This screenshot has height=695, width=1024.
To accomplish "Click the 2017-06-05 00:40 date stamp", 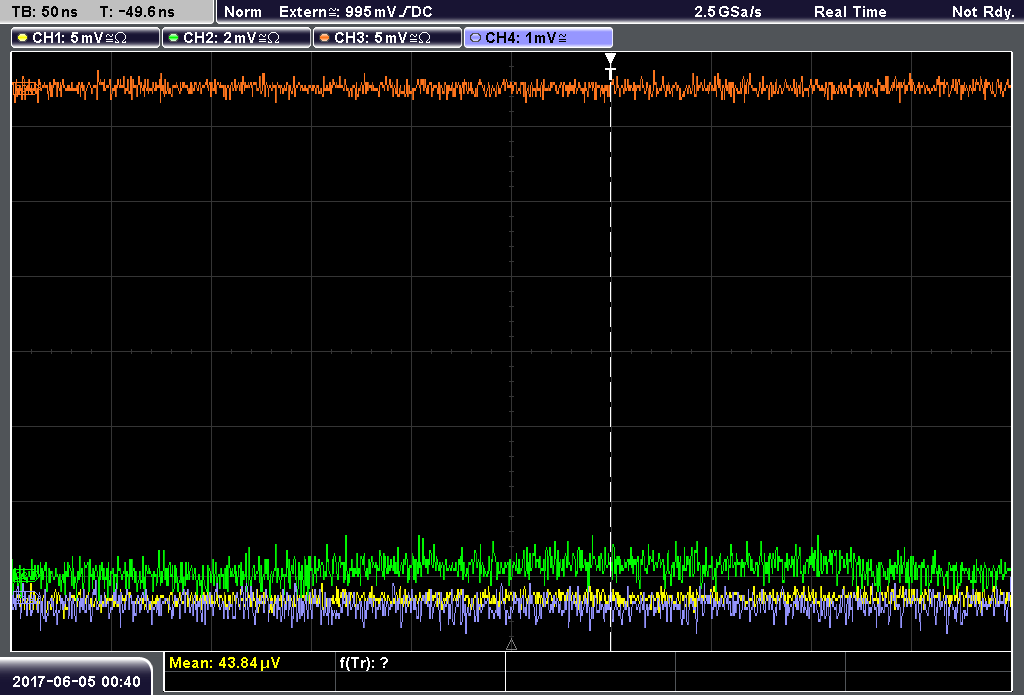I will pos(76,681).
